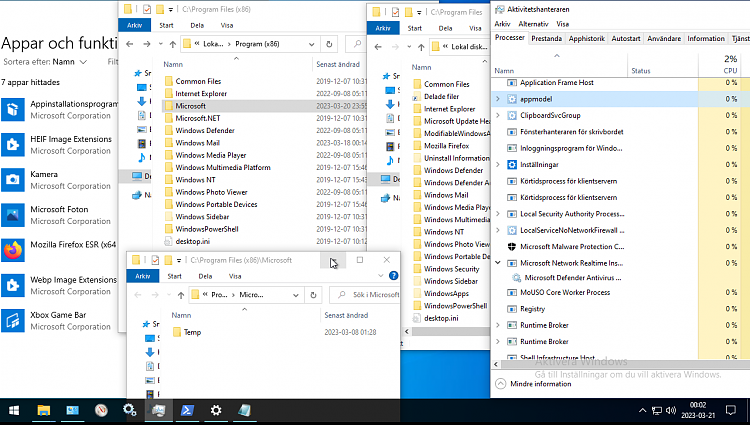This screenshot has height=425, width=750.
Task: Select the Temp folder
Action: tap(192, 332)
